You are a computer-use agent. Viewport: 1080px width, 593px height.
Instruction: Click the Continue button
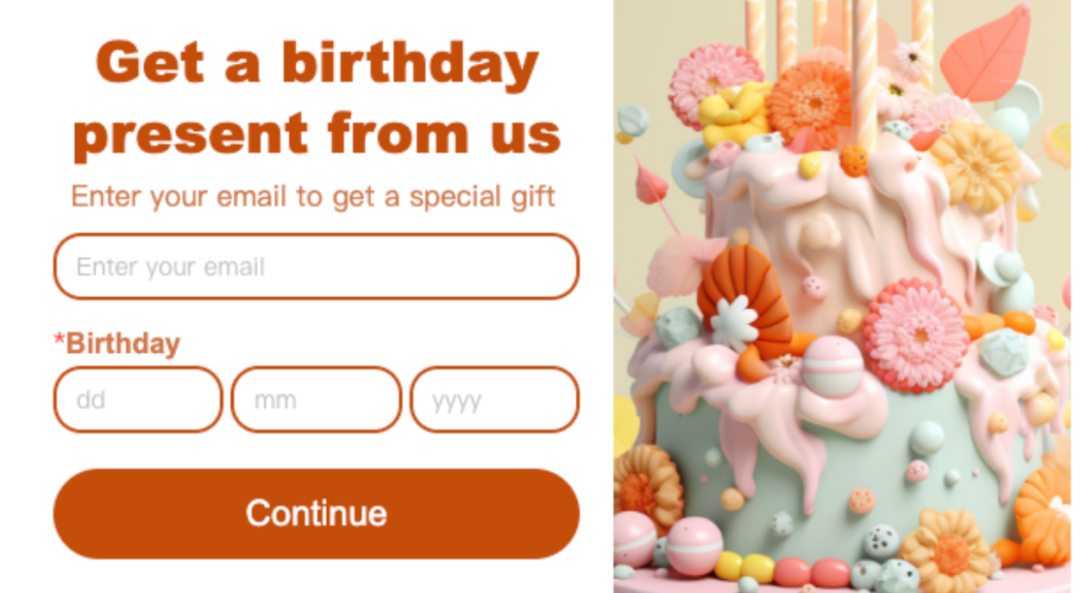(x=316, y=514)
